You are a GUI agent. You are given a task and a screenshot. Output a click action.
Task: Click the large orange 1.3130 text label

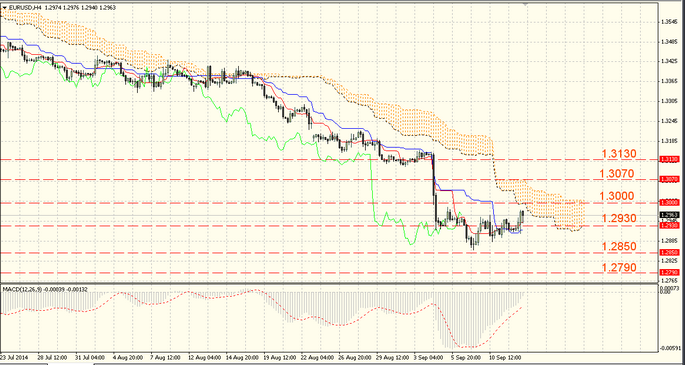click(x=619, y=154)
